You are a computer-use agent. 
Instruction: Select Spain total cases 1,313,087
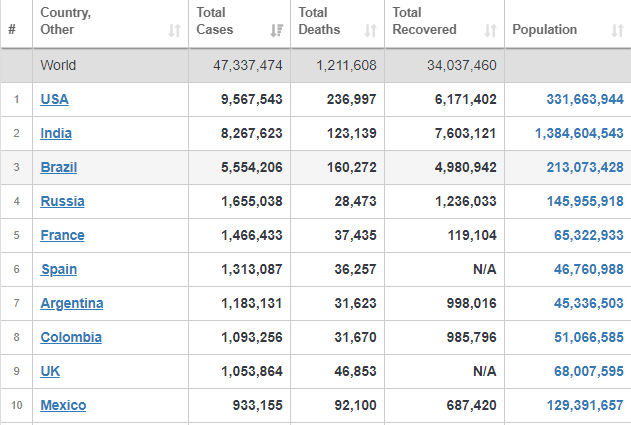pyautogui.click(x=252, y=269)
